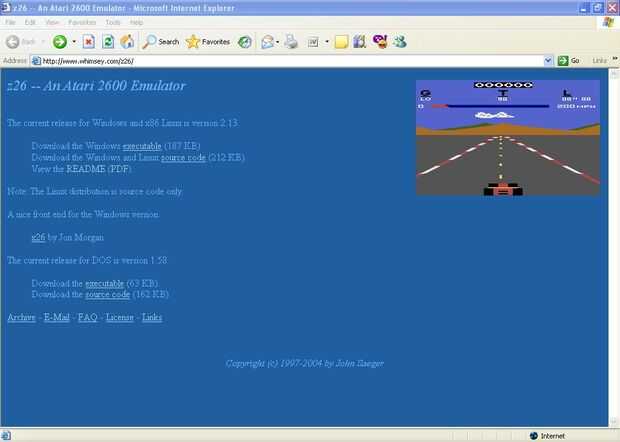620x442 pixels.
Task: Click the IE icon in title bar
Action: 6,7
